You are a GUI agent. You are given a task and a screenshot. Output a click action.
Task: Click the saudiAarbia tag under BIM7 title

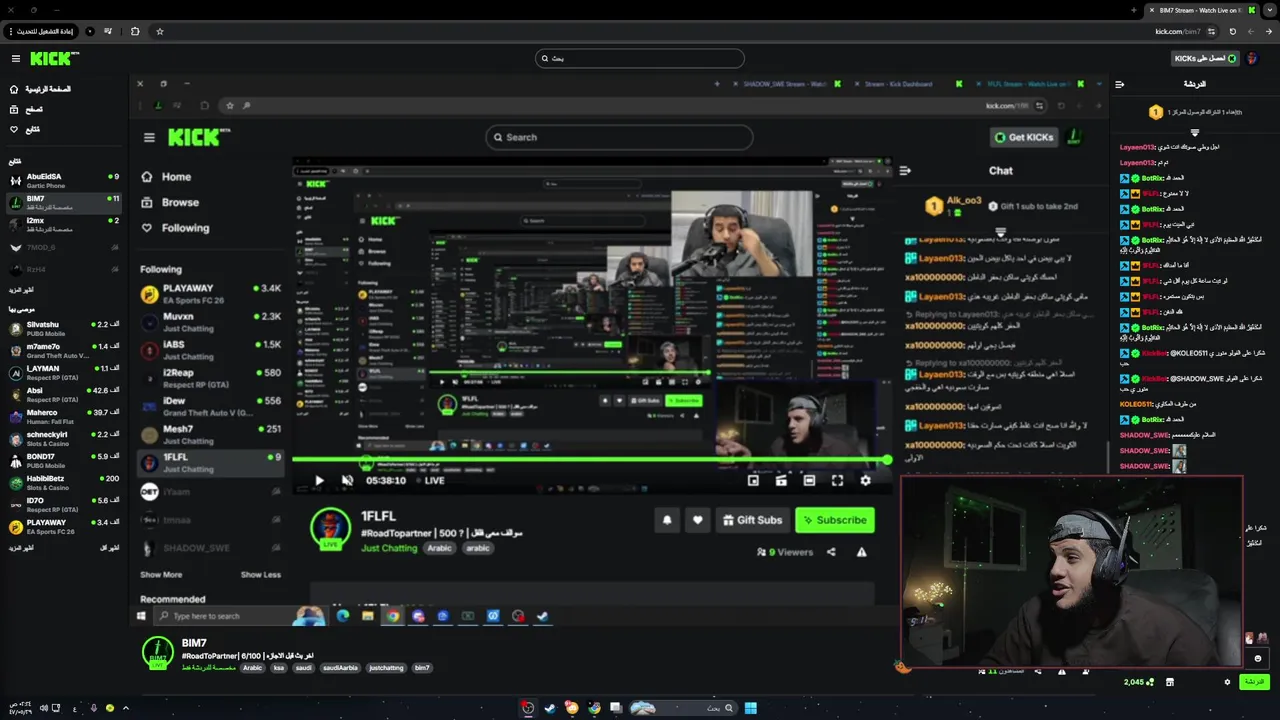point(340,668)
